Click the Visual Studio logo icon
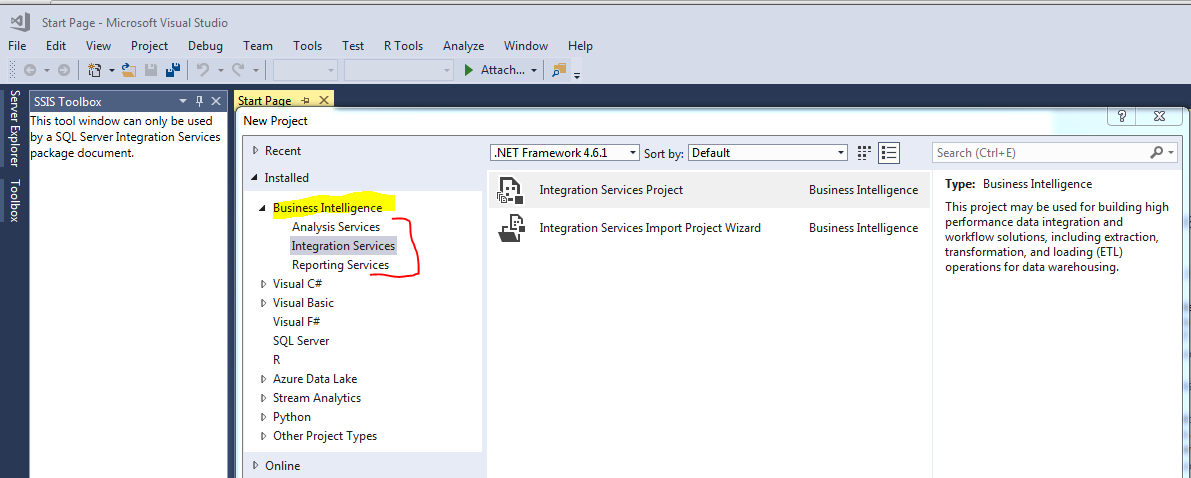The height and width of the screenshot is (478, 1191). click(20, 22)
